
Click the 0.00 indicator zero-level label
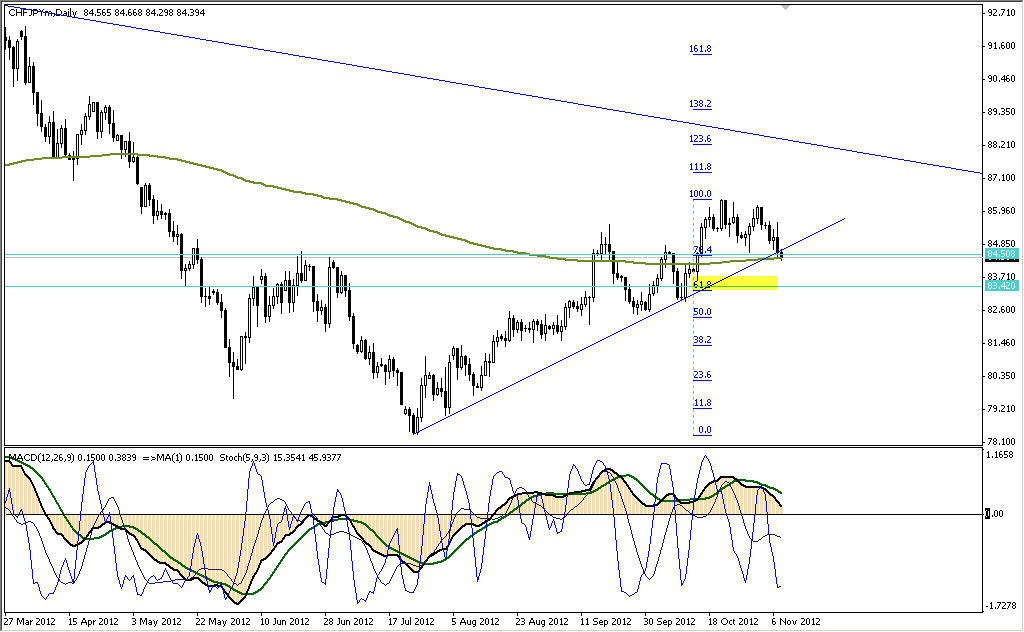[995, 514]
